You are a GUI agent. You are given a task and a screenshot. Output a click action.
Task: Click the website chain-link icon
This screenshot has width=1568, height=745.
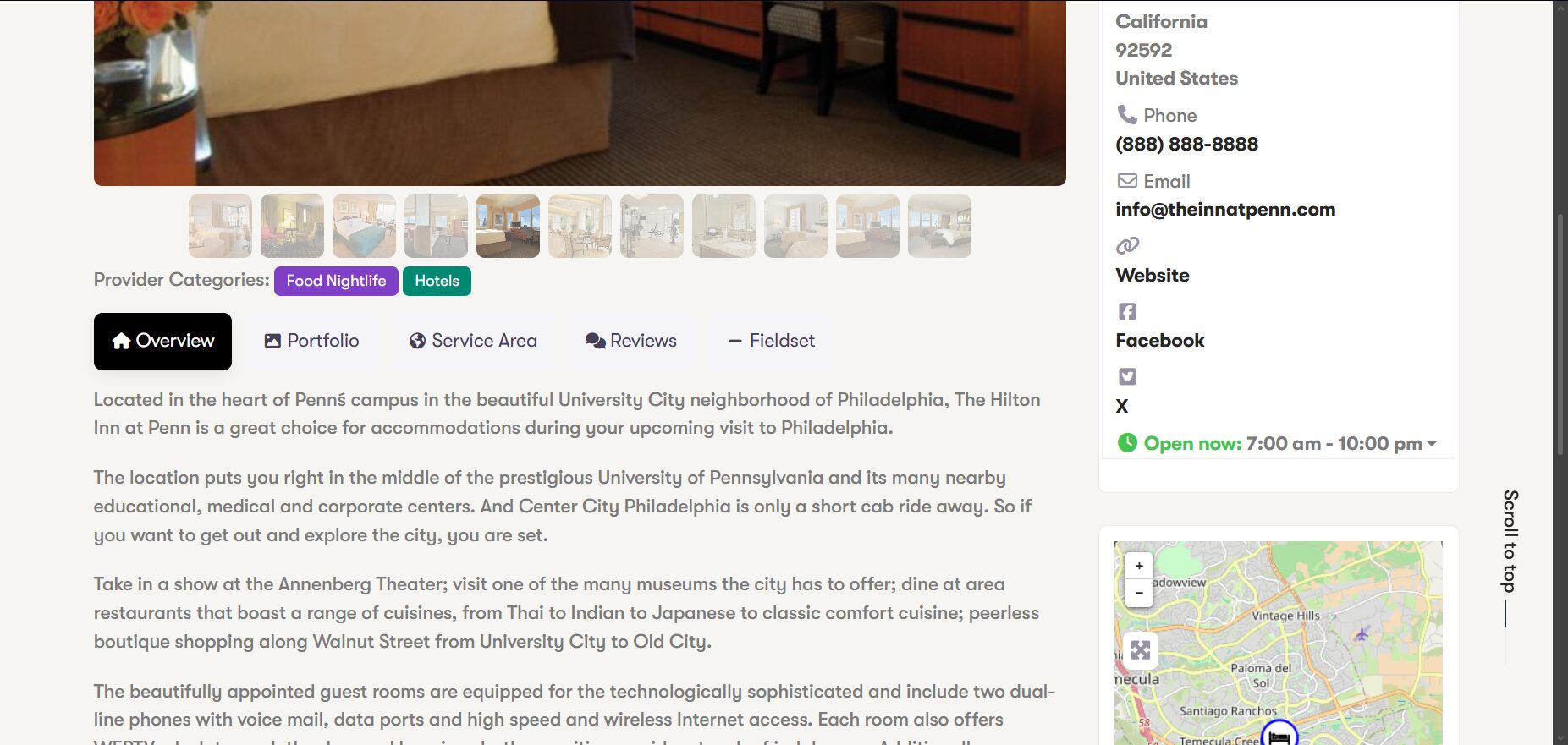[1127, 245]
